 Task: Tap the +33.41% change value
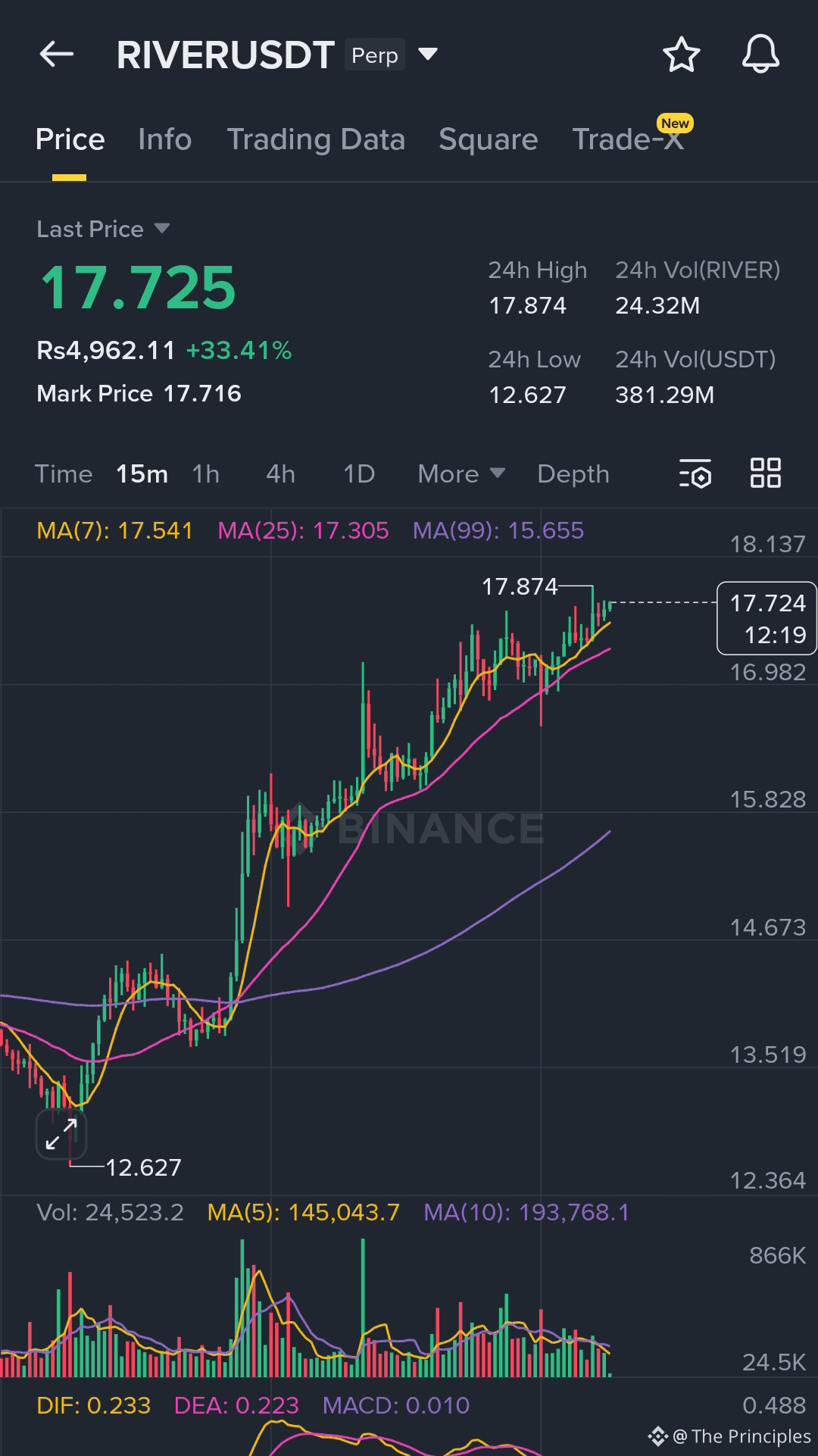click(x=239, y=350)
